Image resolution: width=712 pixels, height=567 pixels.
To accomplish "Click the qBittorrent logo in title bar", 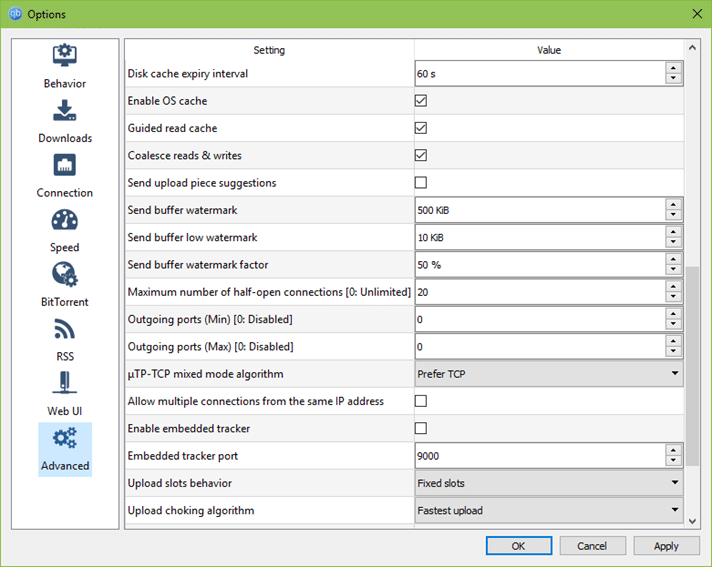I will 15,14.
